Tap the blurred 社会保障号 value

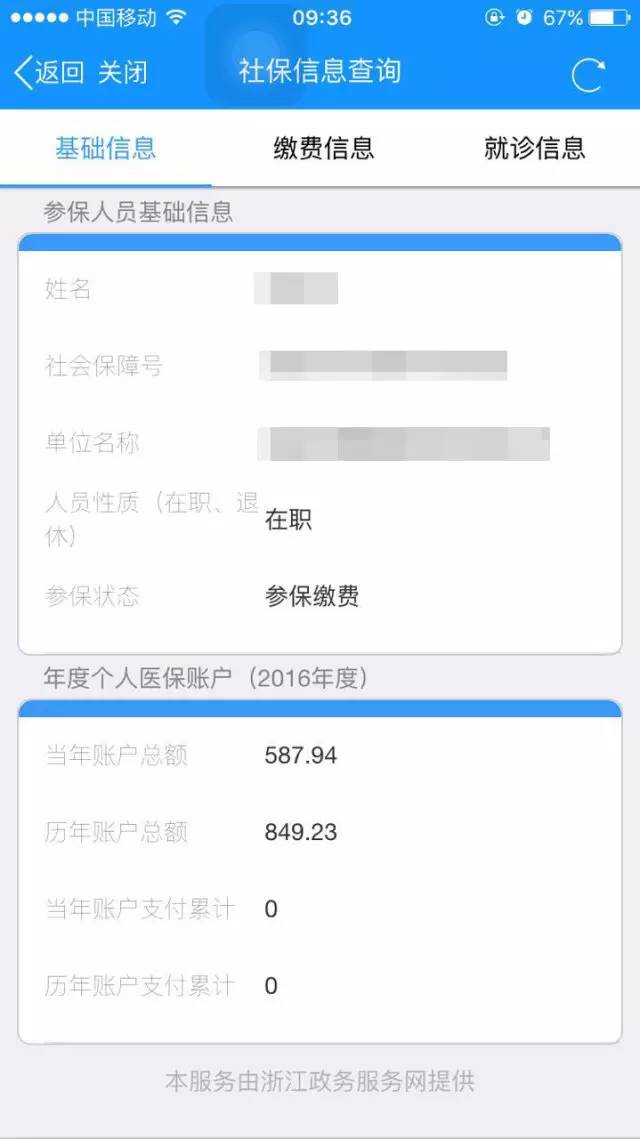click(383, 365)
